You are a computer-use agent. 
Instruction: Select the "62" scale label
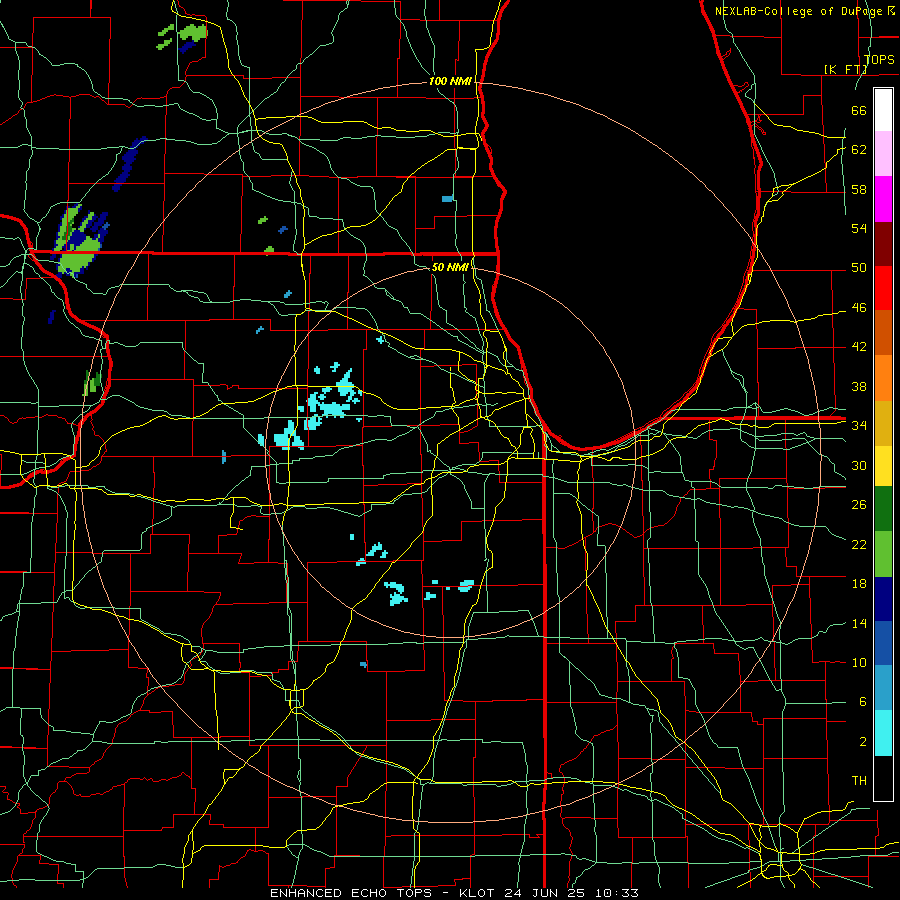click(x=859, y=149)
